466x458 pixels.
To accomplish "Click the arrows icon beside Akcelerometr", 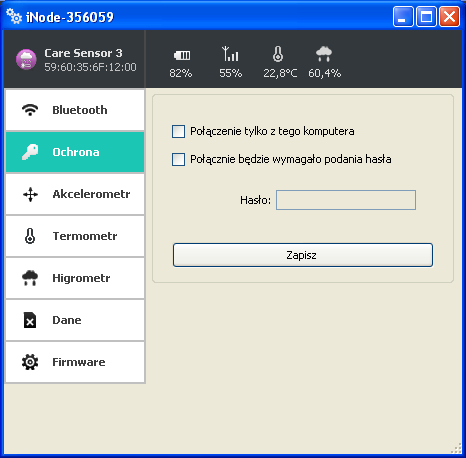I will 30,194.
